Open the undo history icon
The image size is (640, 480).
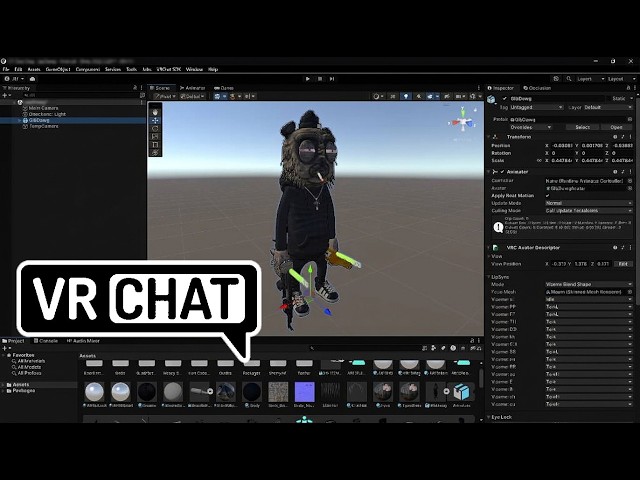pyautogui.click(x=556, y=79)
